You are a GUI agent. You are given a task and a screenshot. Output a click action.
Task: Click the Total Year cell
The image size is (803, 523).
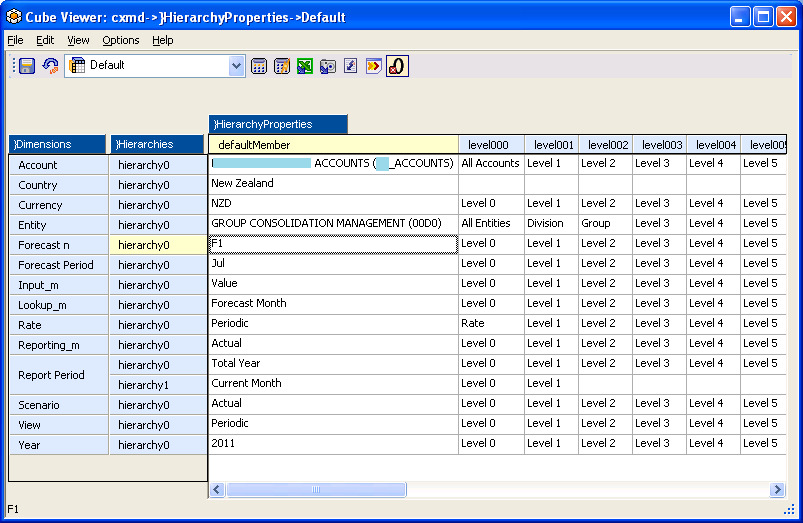pyautogui.click(x=333, y=364)
